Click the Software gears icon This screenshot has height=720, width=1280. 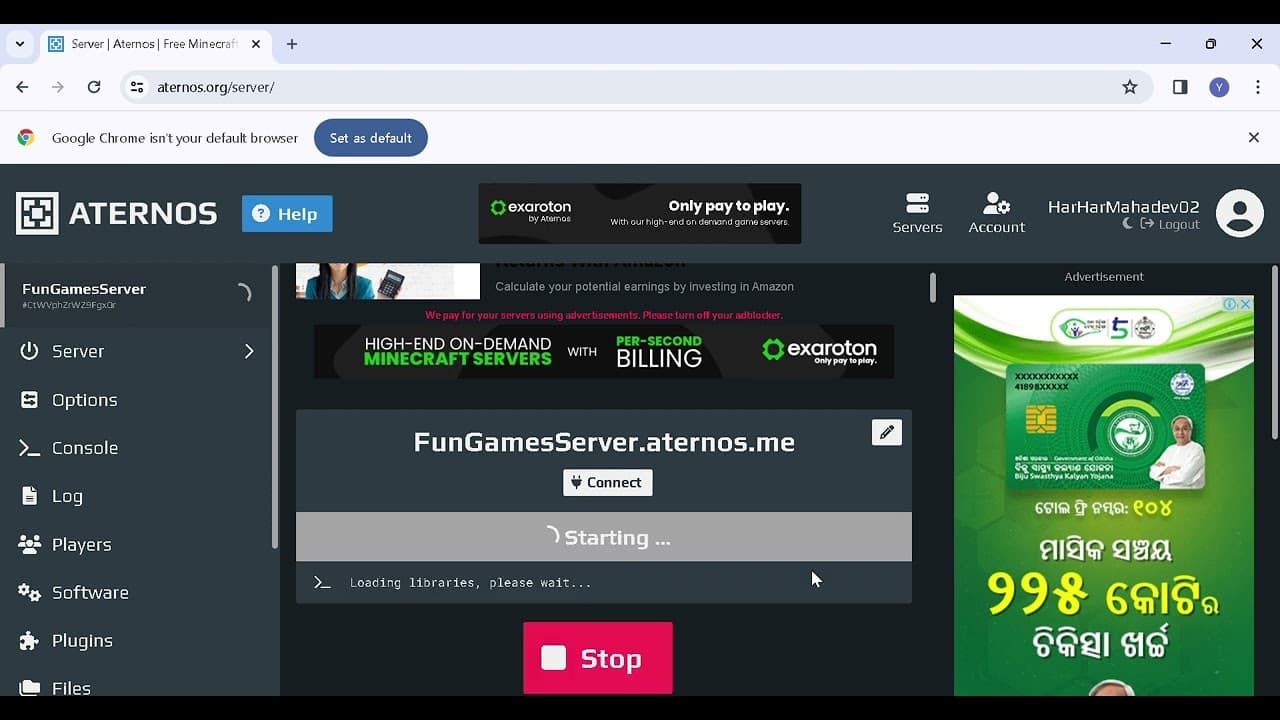[30, 593]
